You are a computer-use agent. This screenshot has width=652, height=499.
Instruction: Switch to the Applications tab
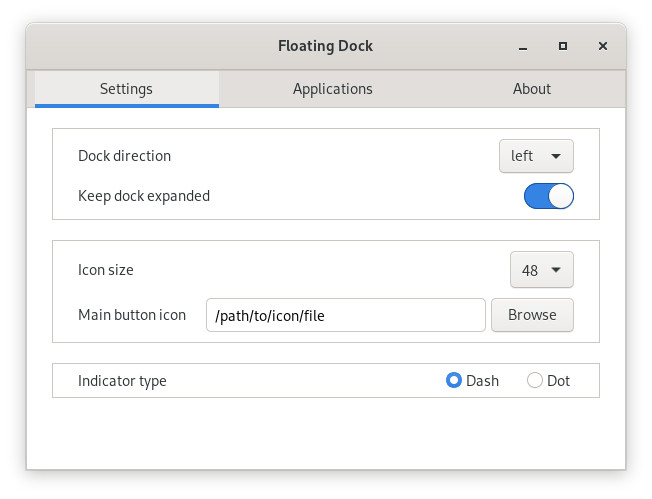[332, 89]
